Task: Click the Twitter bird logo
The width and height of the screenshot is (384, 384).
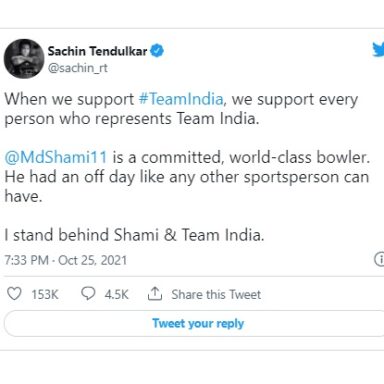Action: tap(378, 51)
